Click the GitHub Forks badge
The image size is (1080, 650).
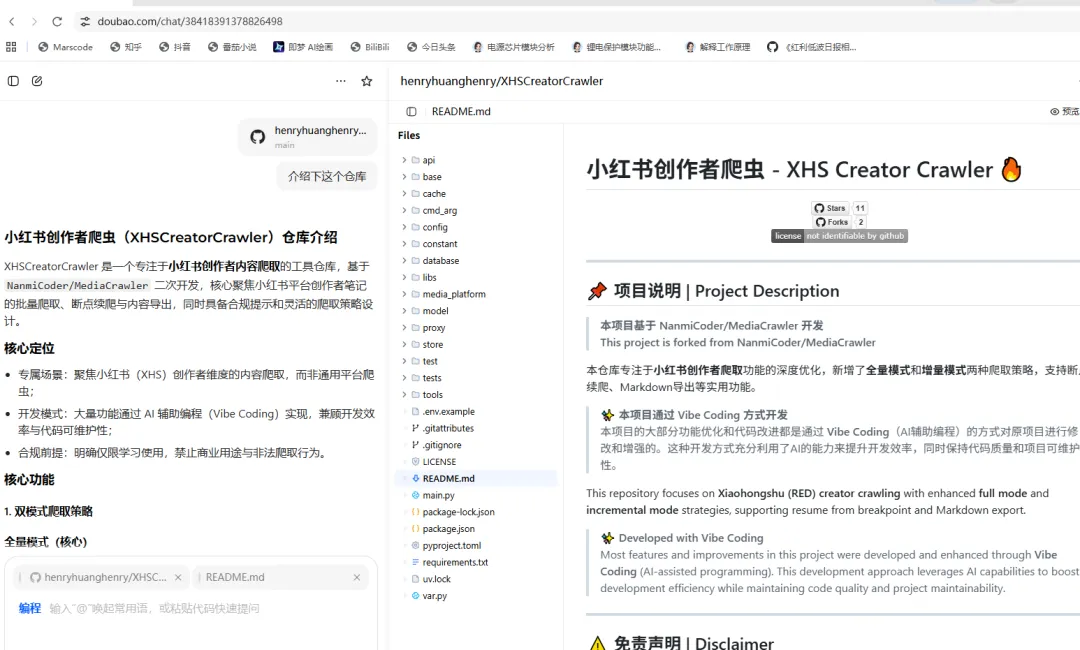(840, 222)
